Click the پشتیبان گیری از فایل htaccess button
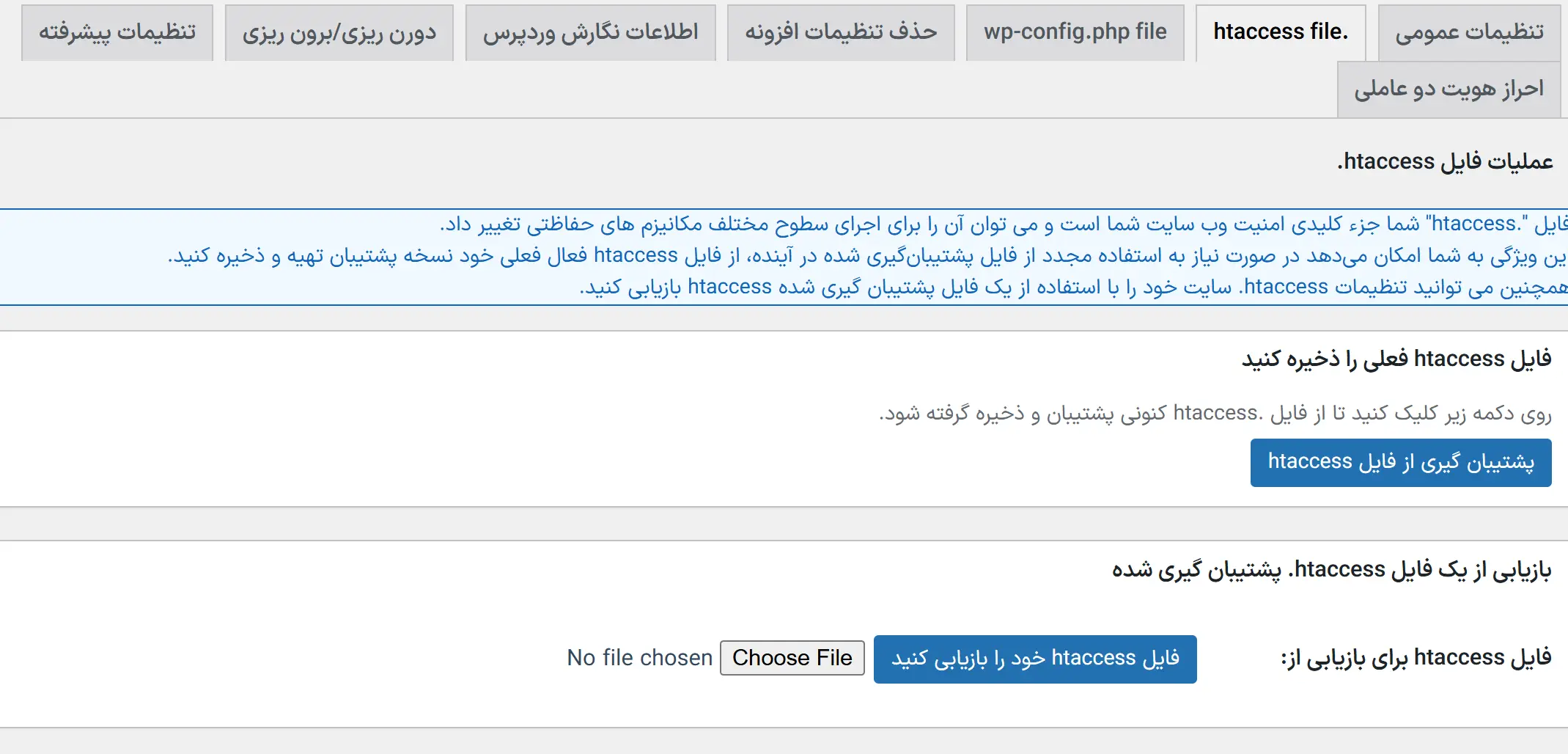Image resolution: width=1568 pixels, height=754 pixels. click(1400, 462)
